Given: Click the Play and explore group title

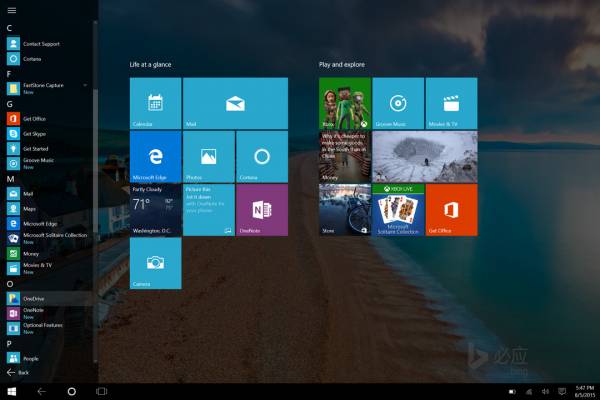Looking at the screenshot, I should (x=342, y=64).
